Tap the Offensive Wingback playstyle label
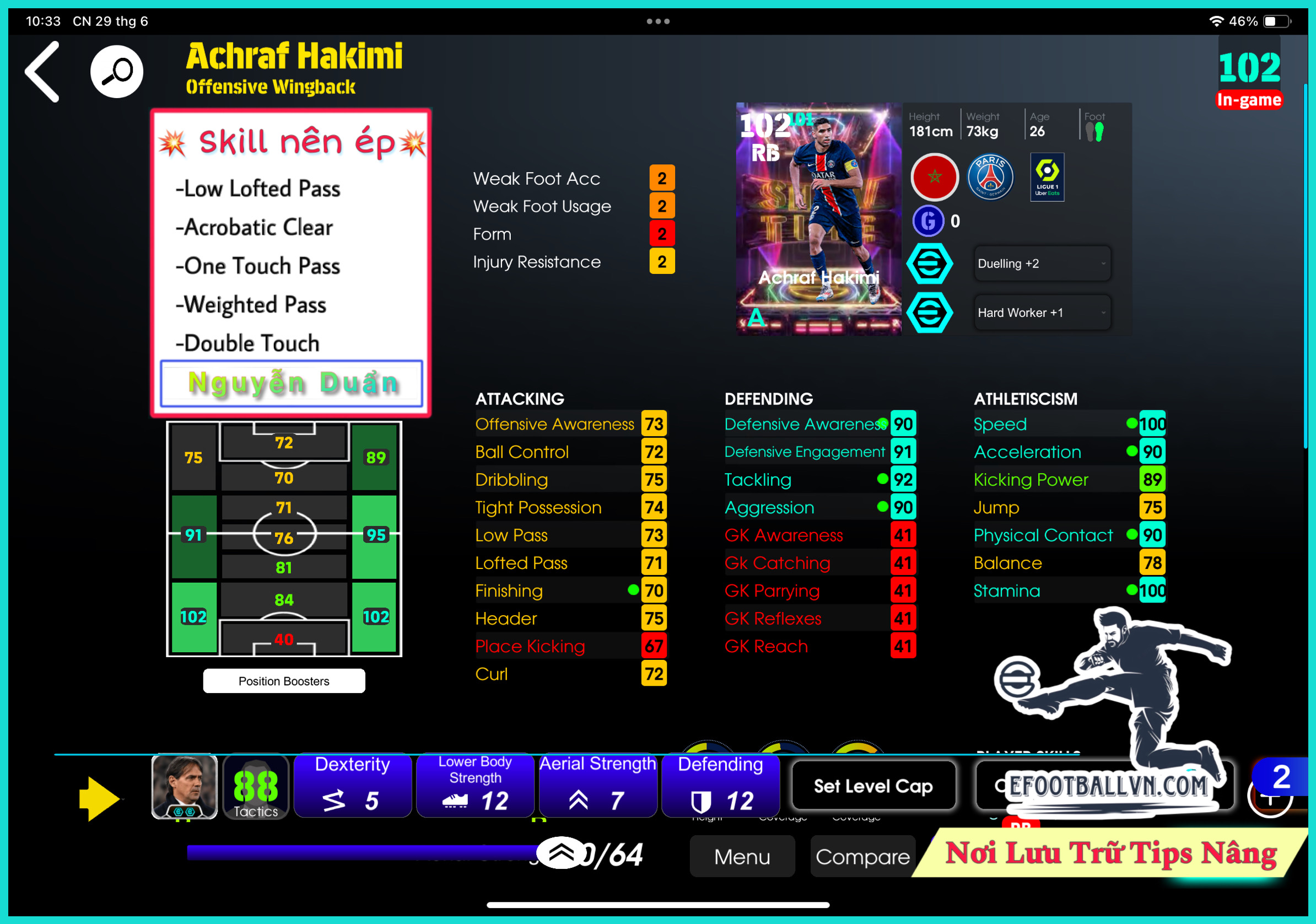 [271, 87]
